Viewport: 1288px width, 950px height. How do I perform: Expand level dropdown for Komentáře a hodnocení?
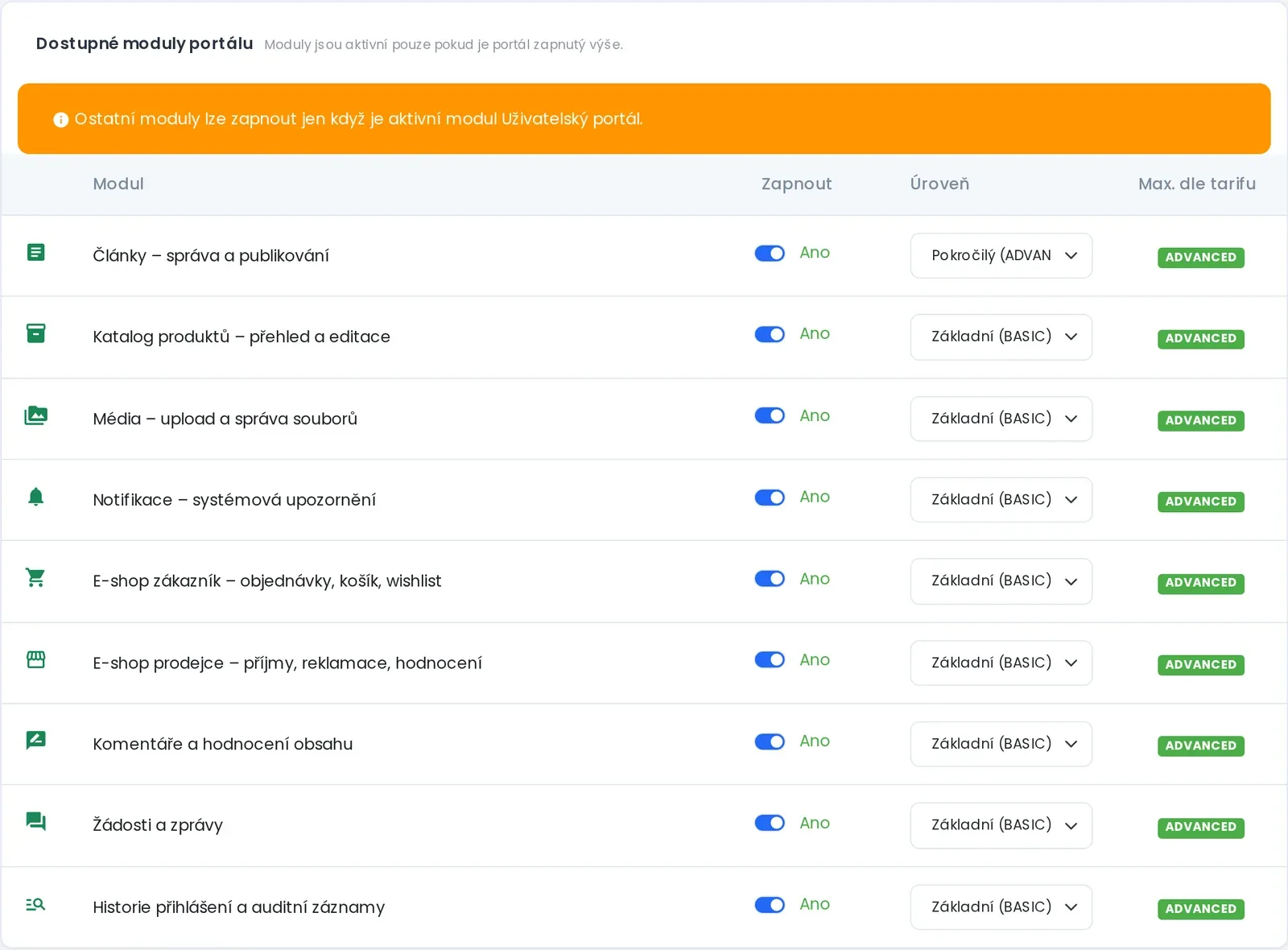point(1001,744)
